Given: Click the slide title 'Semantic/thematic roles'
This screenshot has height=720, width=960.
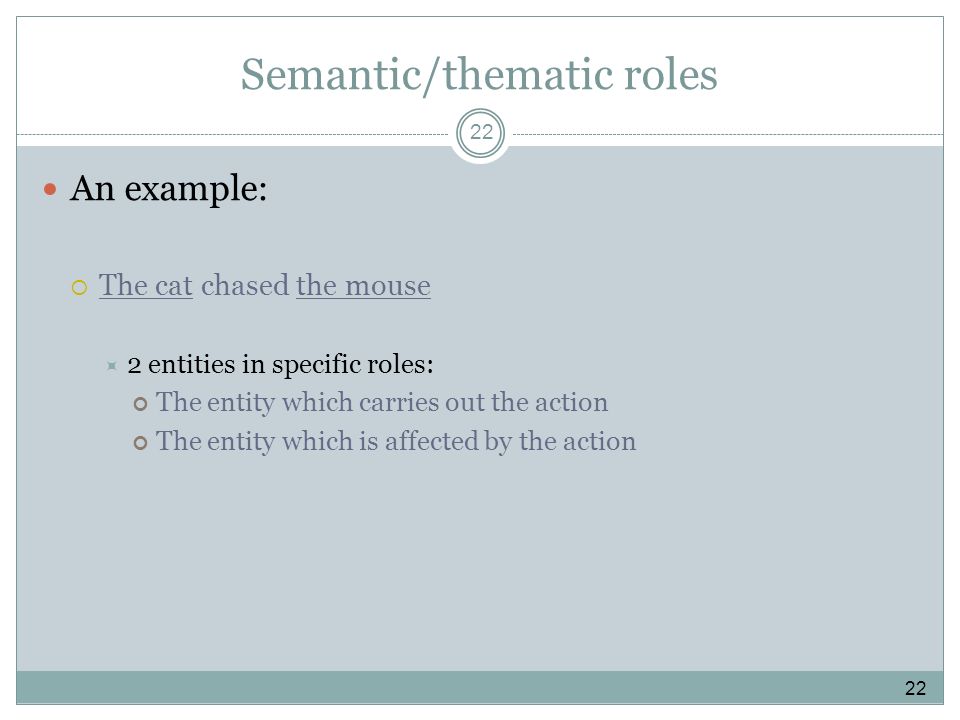Looking at the screenshot, I should click(479, 75).
